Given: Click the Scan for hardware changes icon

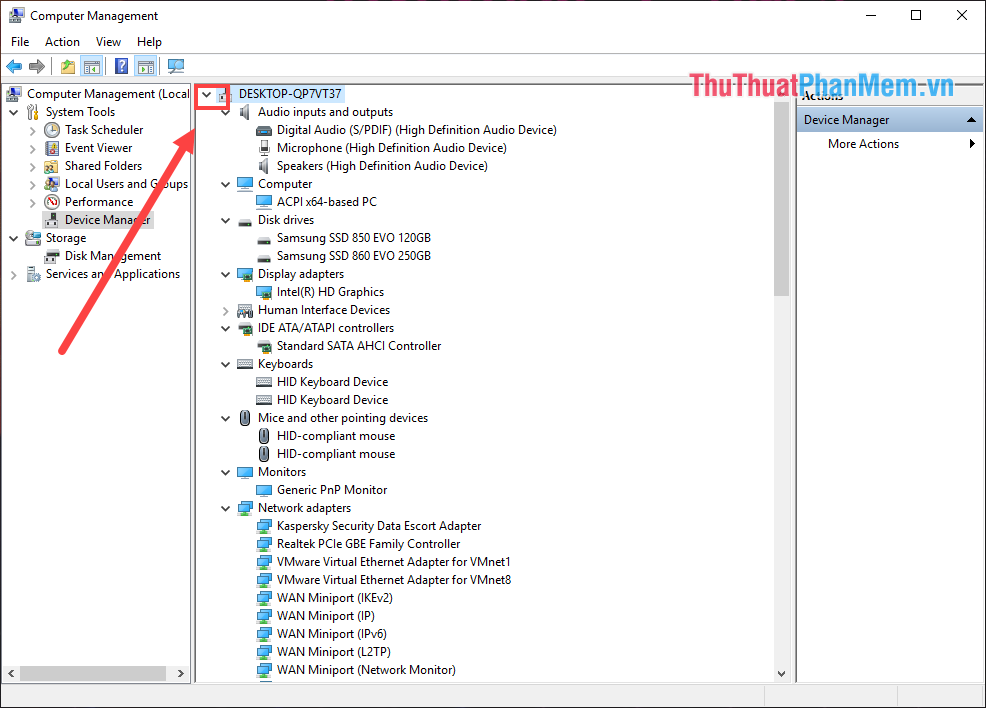Looking at the screenshot, I should tap(176, 66).
